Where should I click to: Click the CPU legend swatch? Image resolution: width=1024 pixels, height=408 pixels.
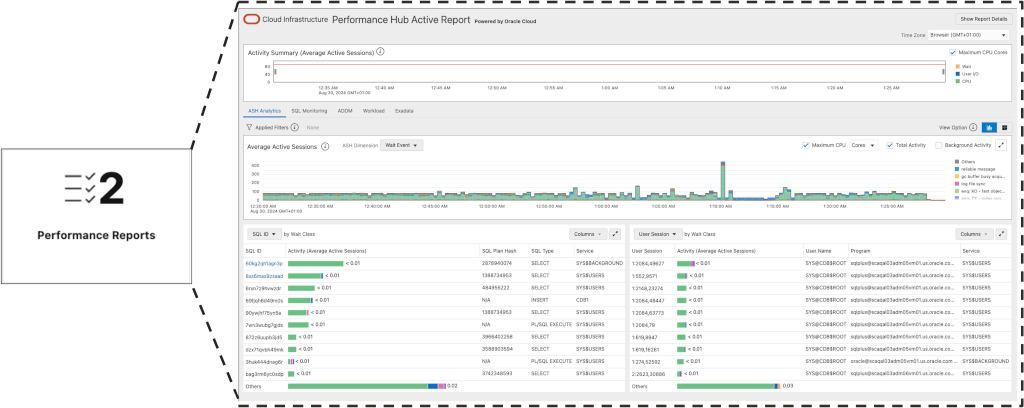pyautogui.click(x=957, y=82)
